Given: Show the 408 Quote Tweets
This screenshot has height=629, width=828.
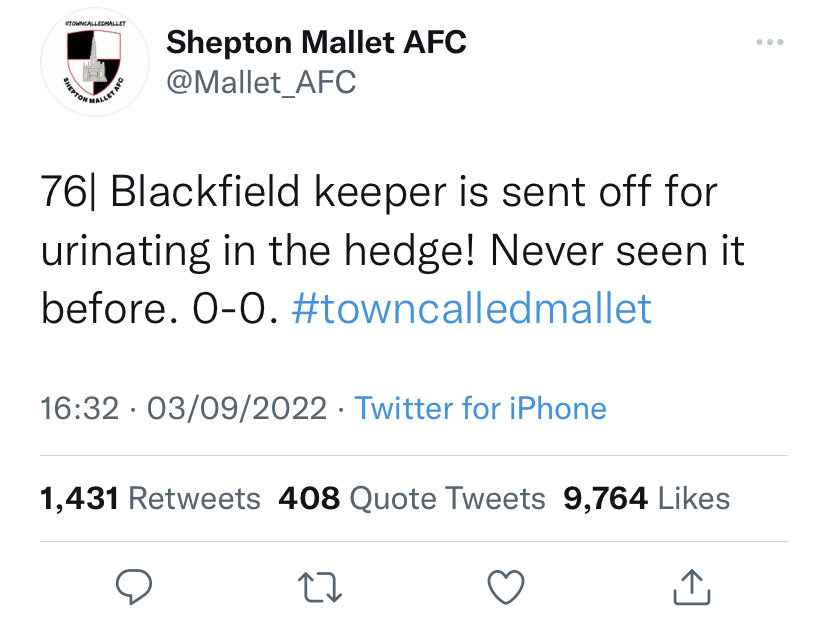Looking at the screenshot, I should pos(412,498).
